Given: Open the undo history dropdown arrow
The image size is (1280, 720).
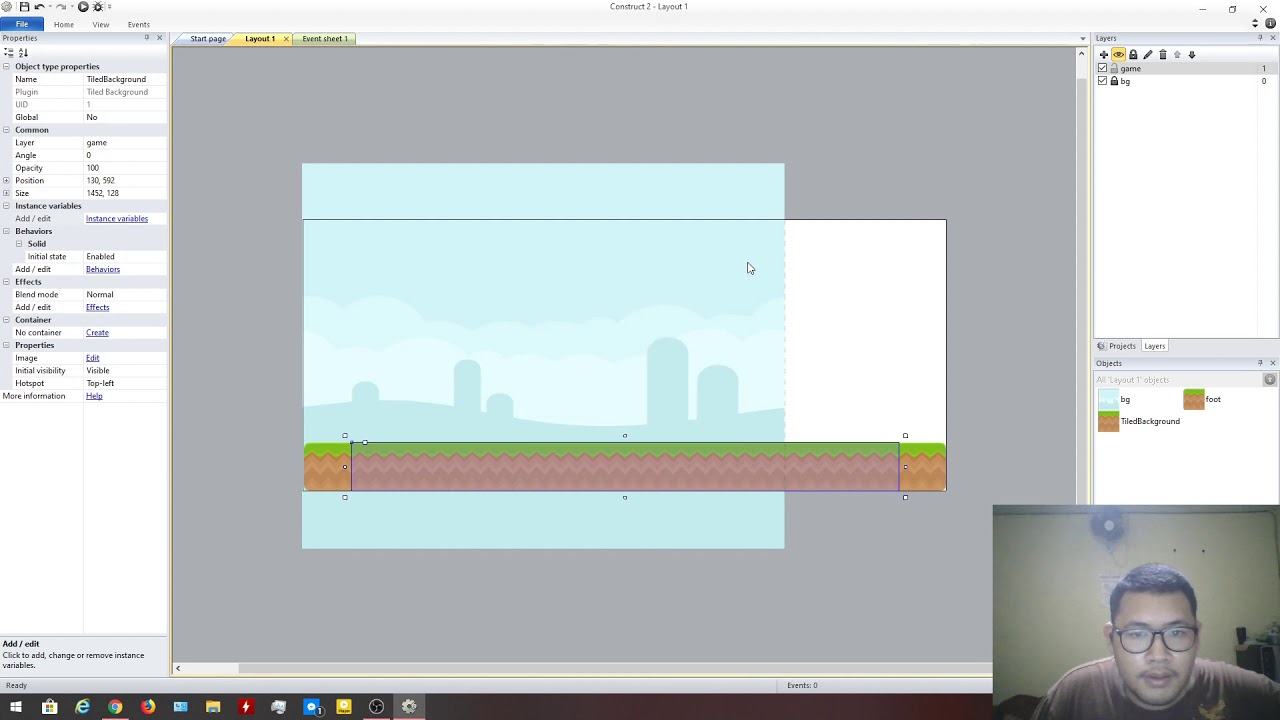Looking at the screenshot, I should (x=50, y=7).
